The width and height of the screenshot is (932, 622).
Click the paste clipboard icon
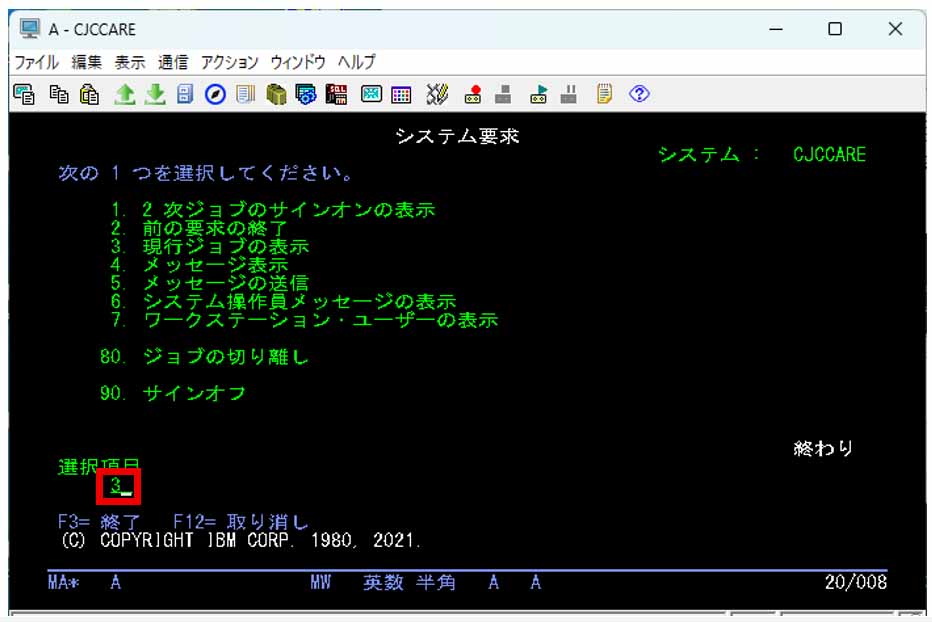pyautogui.click(x=89, y=94)
